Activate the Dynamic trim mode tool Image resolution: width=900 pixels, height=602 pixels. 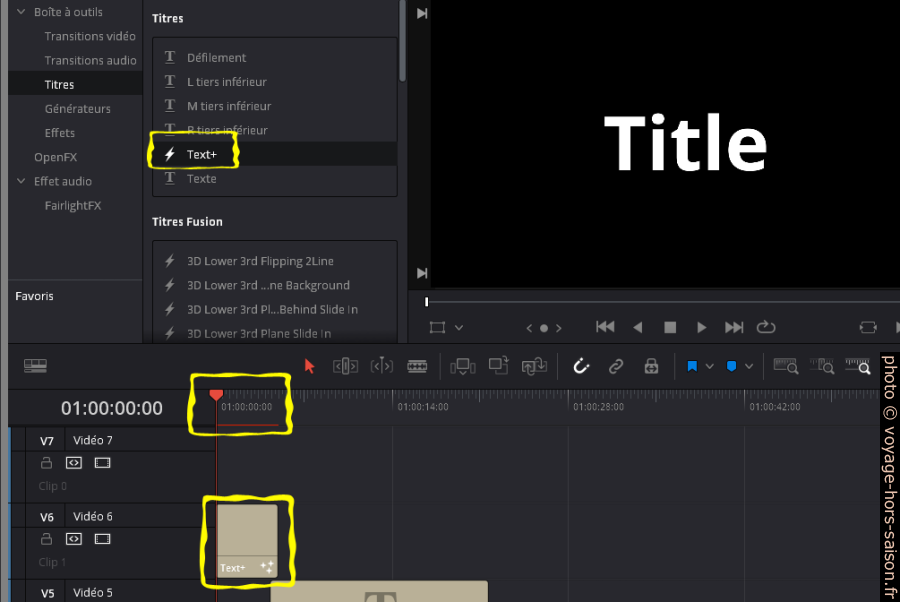tap(382, 366)
